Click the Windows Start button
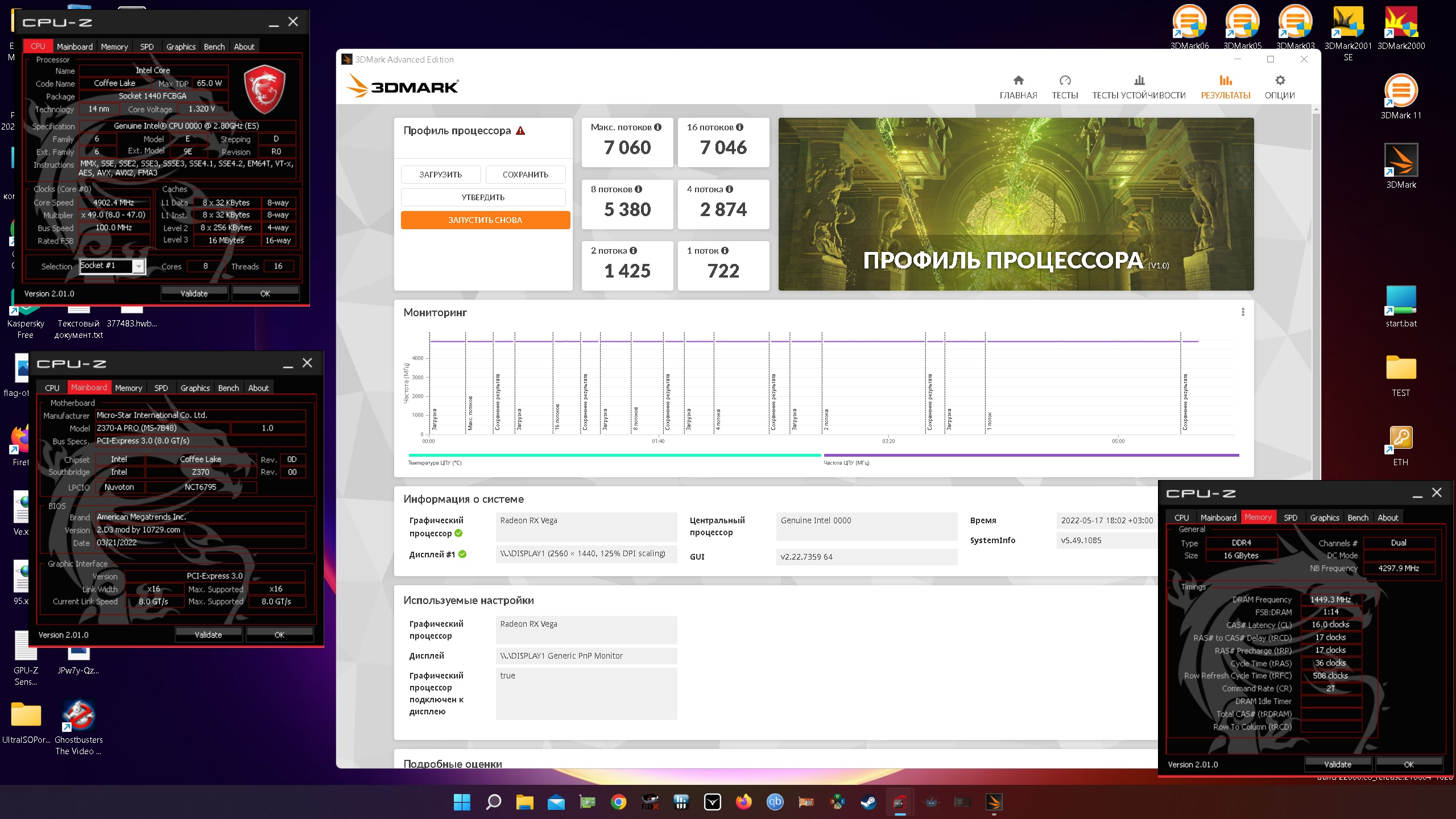The image size is (1456, 819). (462, 802)
